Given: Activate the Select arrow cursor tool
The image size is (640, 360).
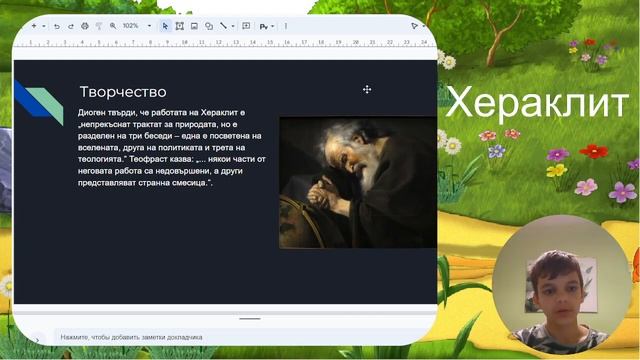Looking at the screenshot, I should [165, 26].
